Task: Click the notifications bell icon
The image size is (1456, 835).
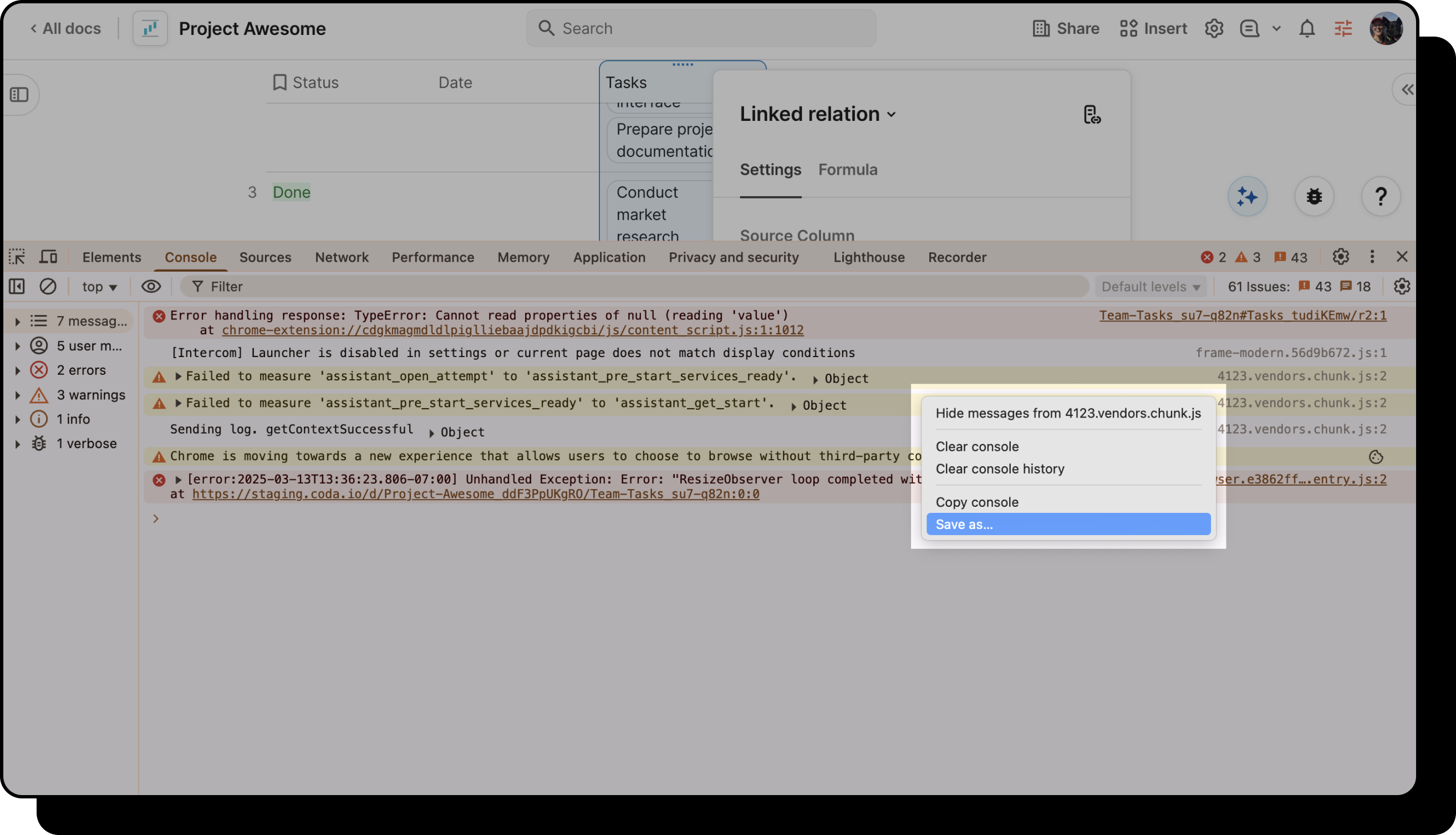Action: [x=1306, y=28]
